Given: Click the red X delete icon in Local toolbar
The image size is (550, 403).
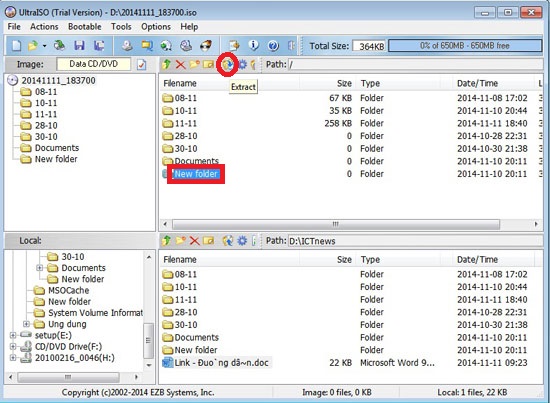Looking at the screenshot, I should pyautogui.click(x=194, y=241).
